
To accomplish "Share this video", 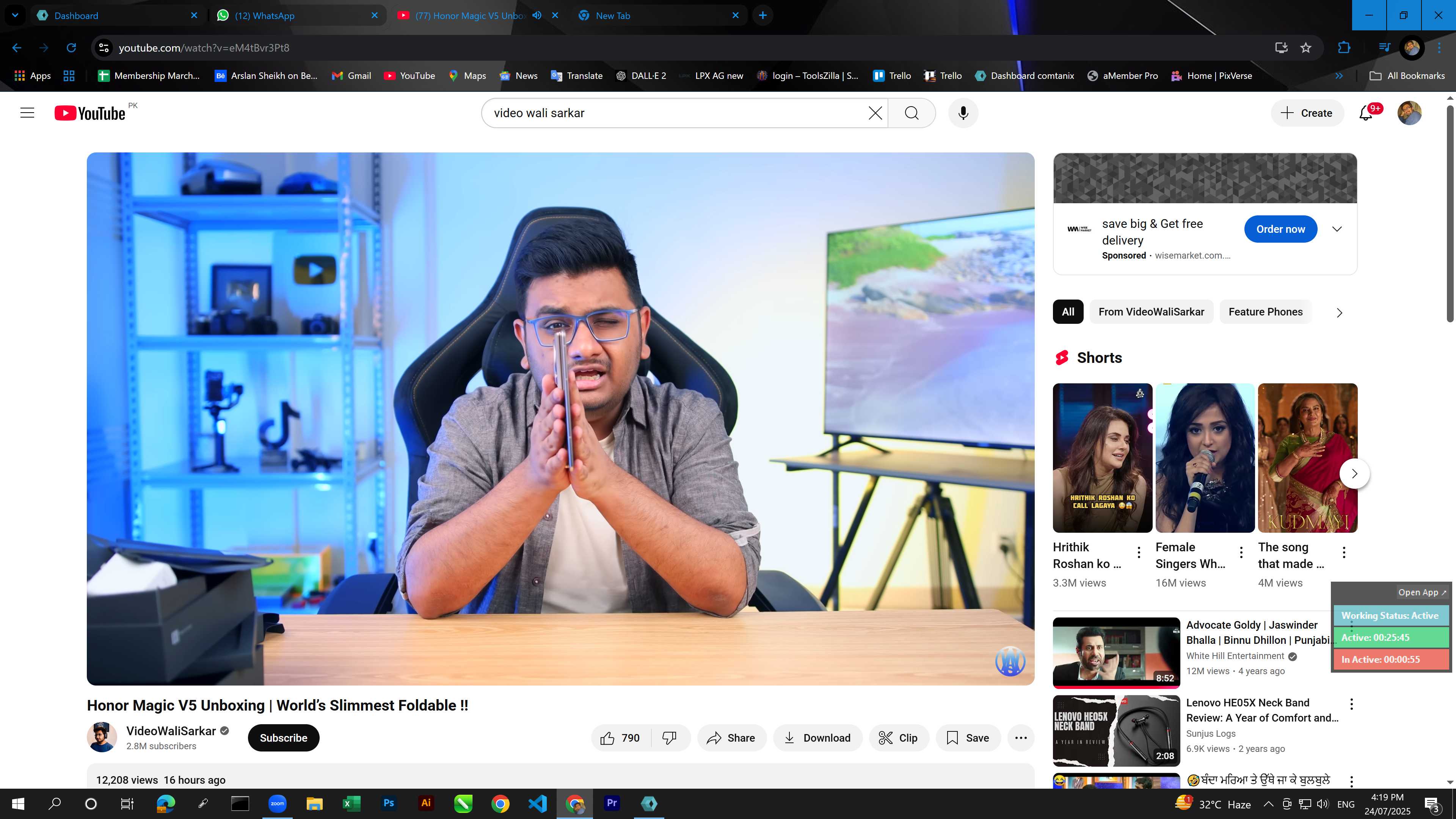I will pos(731,737).
